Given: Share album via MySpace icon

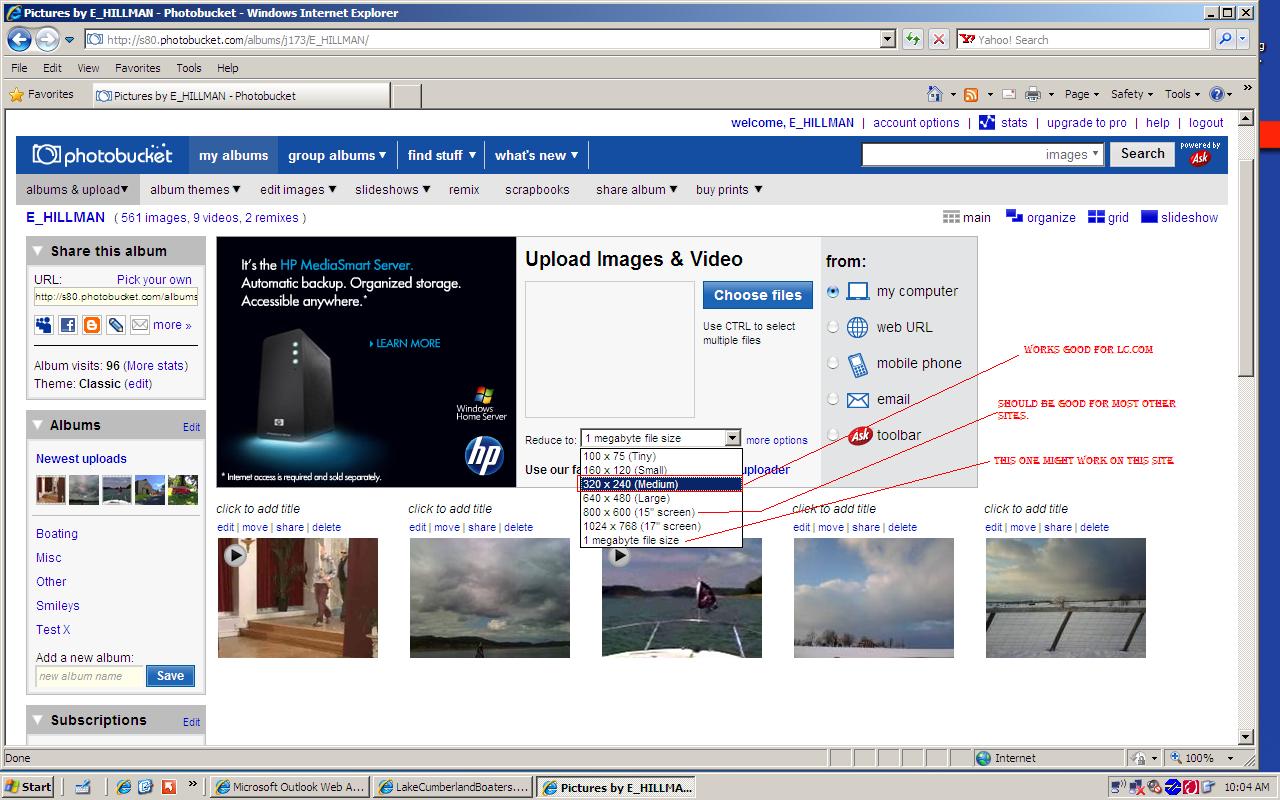Looking at the screenshot, I should pyautogui.click(x=44, y=325).
